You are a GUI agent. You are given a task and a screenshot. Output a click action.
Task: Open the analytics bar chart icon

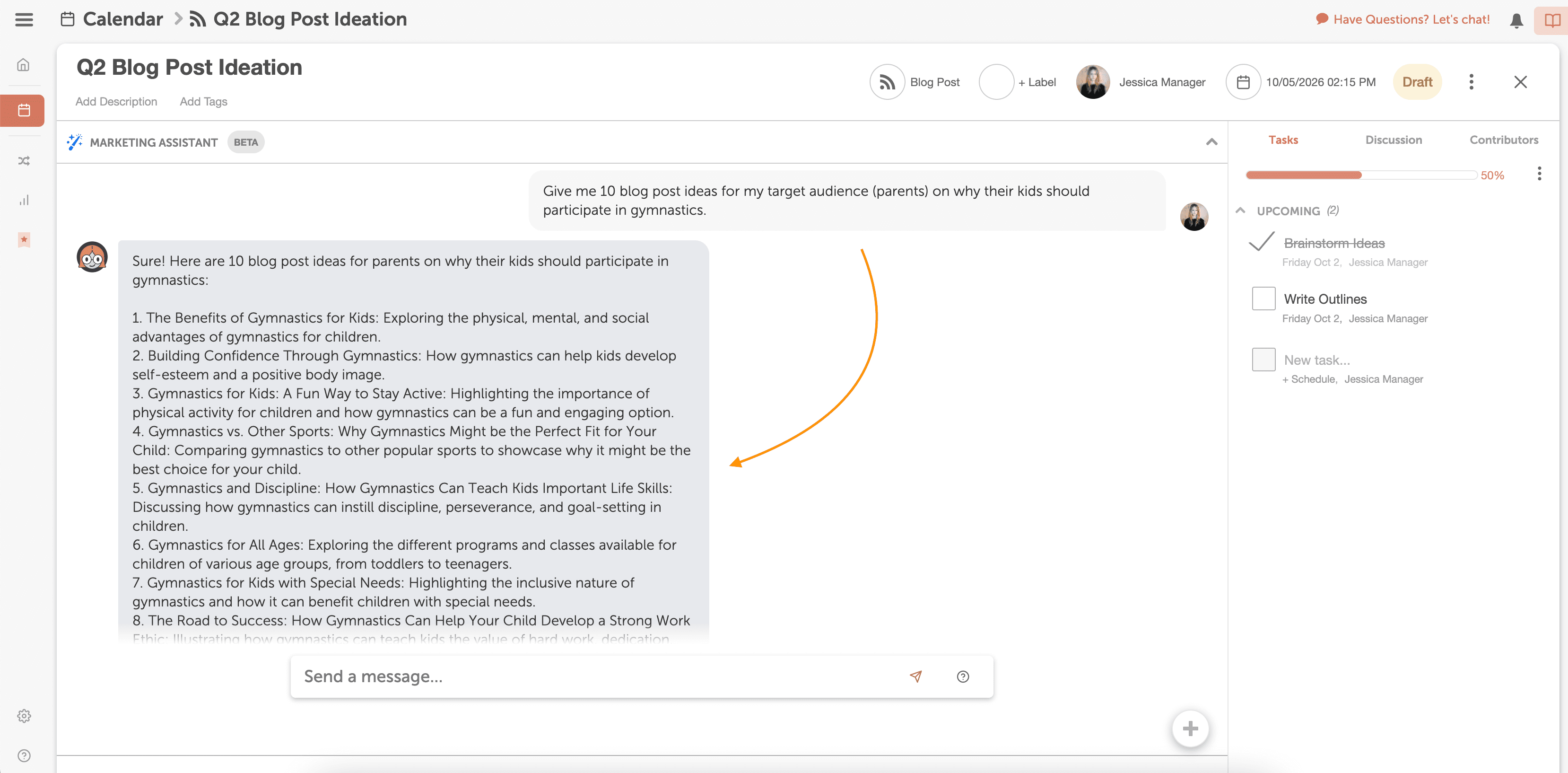point(23,201)
